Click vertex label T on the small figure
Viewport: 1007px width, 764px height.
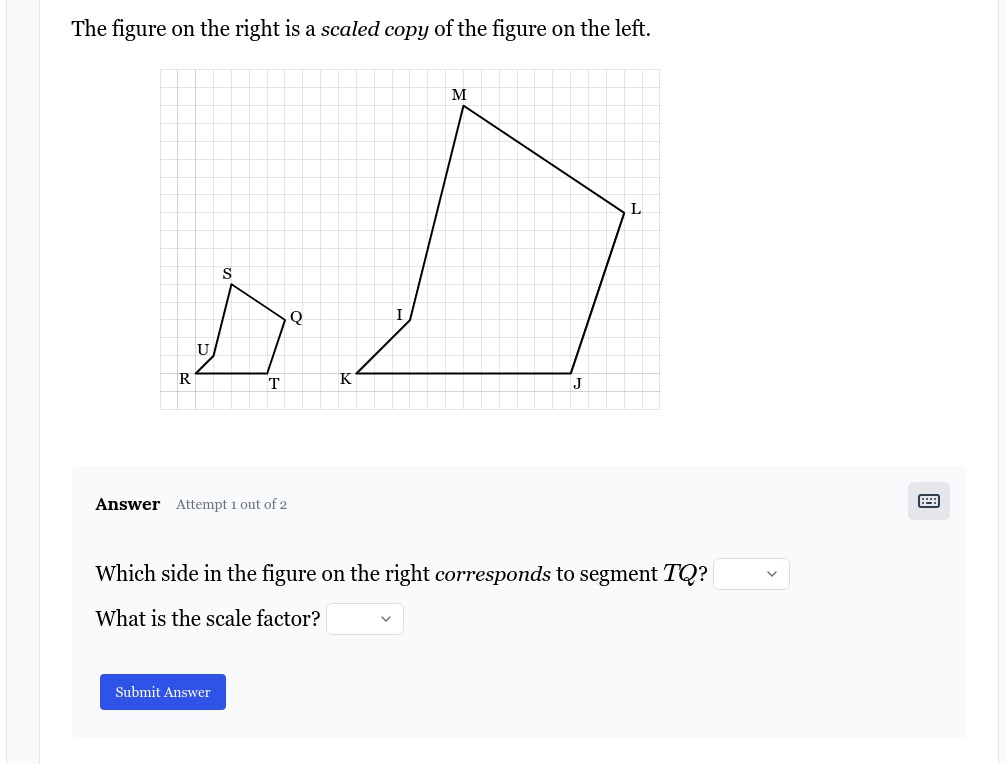(274, 384)
